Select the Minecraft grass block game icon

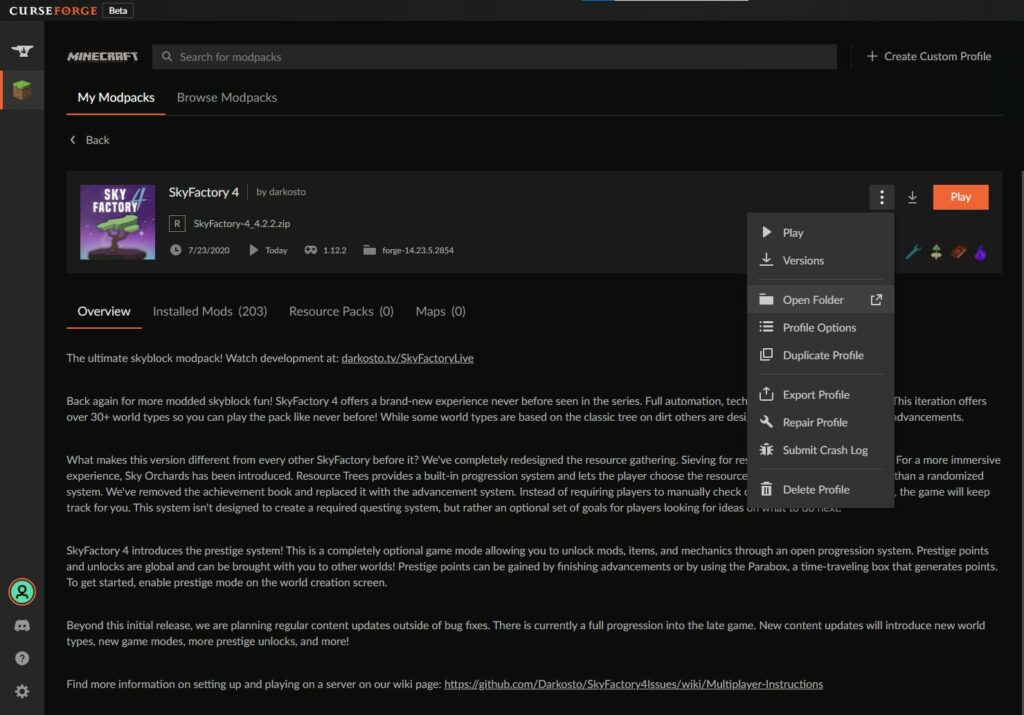22,89
